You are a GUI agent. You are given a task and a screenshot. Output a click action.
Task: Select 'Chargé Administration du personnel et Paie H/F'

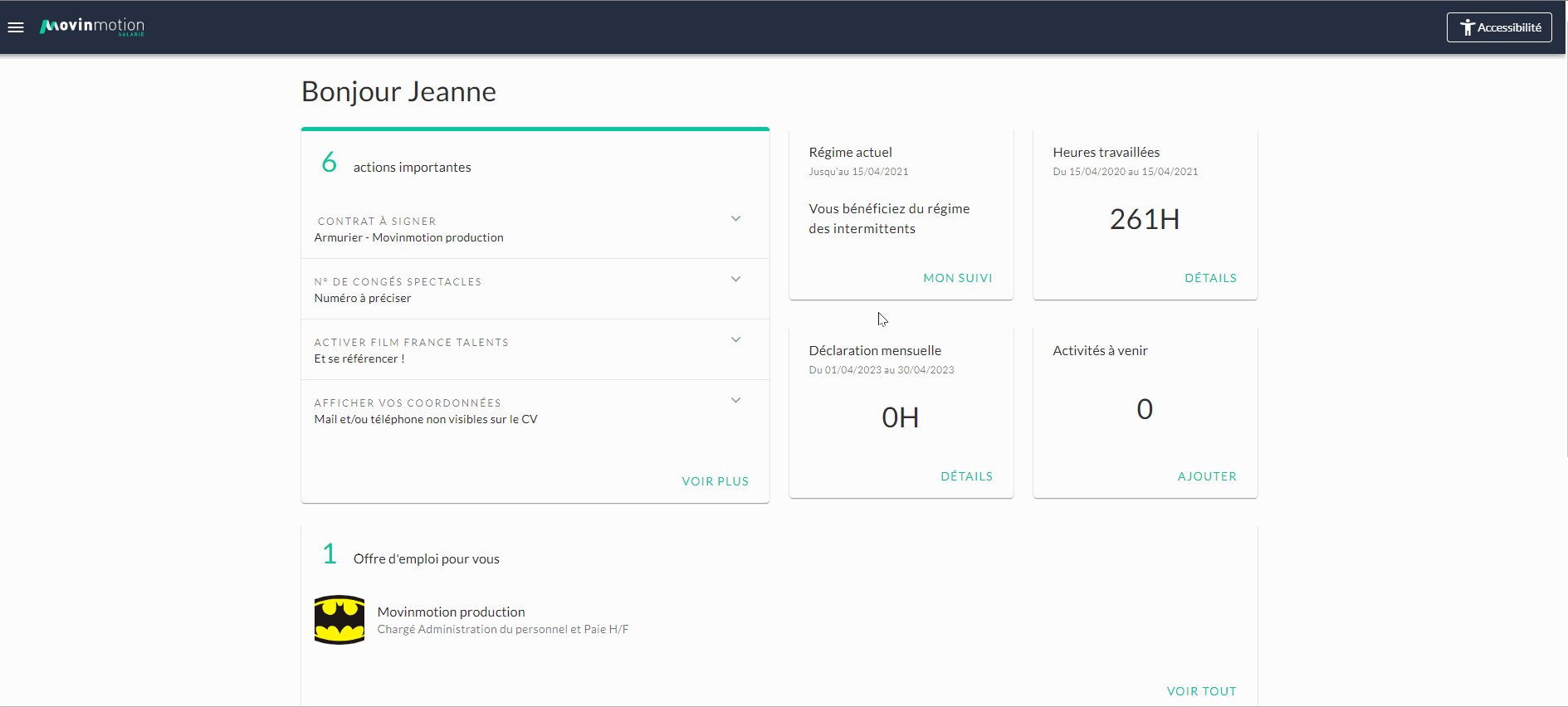pyautogui.click(x=503, y=630)
